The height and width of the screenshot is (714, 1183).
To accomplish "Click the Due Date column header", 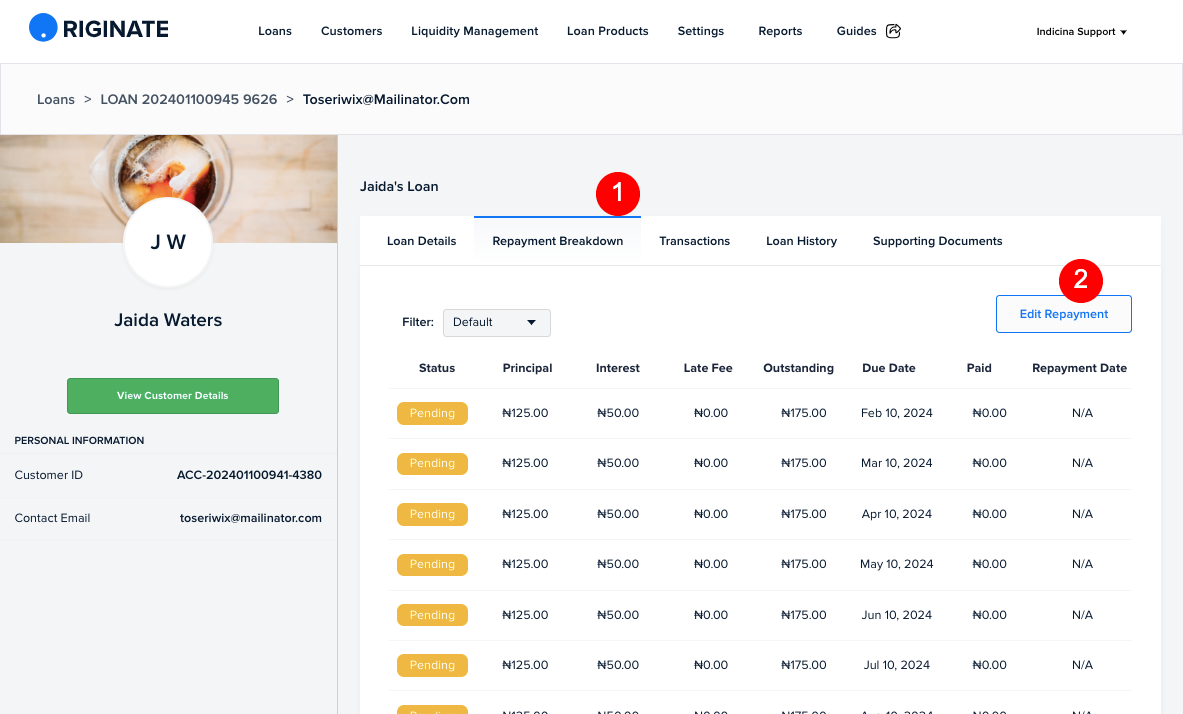I will (889, 368).
